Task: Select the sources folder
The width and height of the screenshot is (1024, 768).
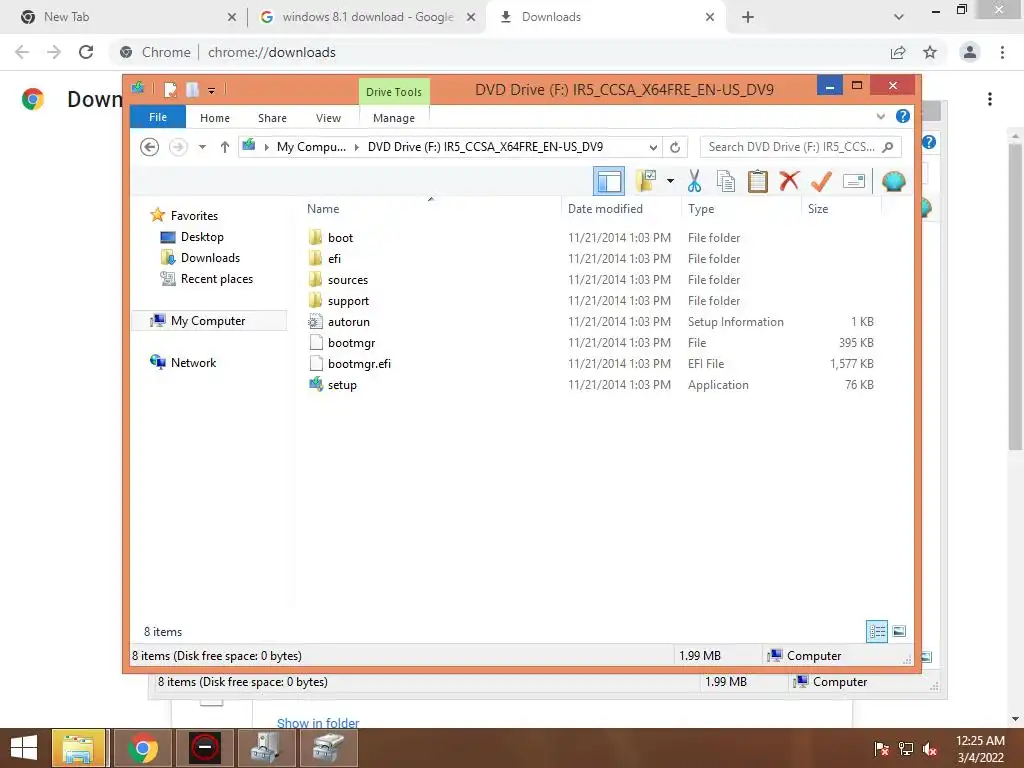Action: (x=348, y=280)
